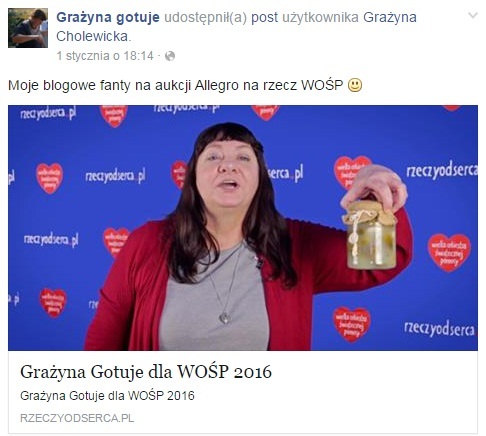Click the jar held up in preview
Viewport: 486px width, 436px height.
[x=370, y=235]
